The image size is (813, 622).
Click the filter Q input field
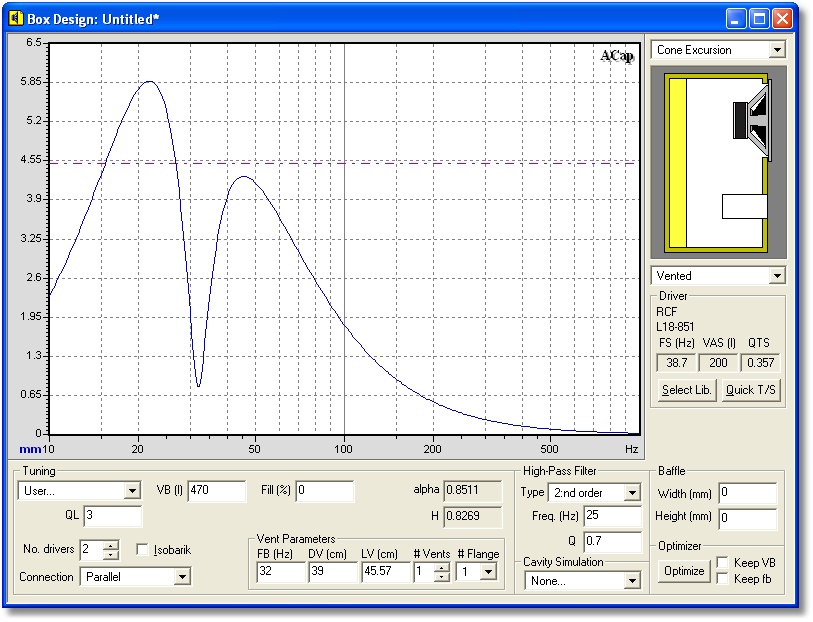click(613, 541)
